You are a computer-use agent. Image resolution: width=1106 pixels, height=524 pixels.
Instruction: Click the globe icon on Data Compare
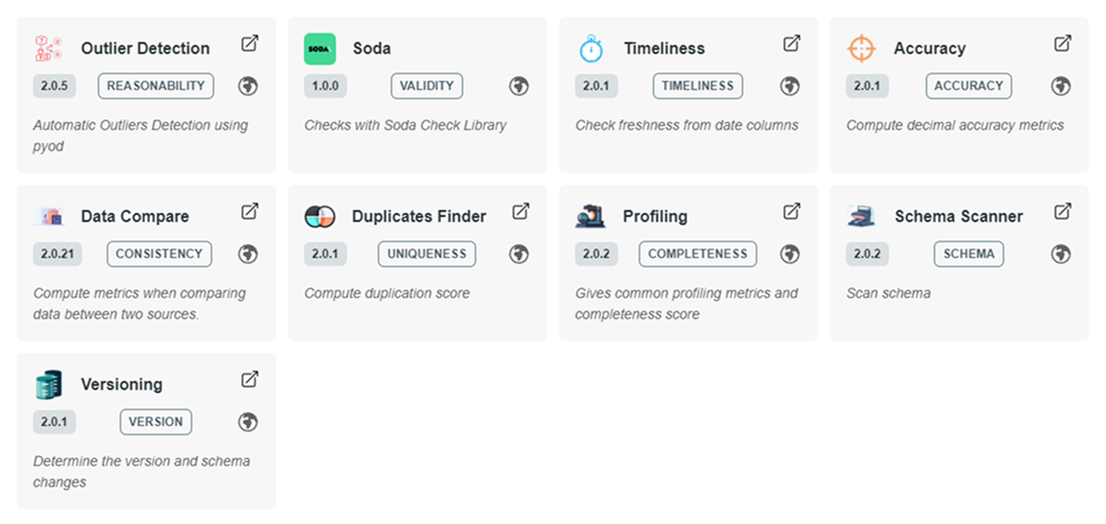[x=248, y=254]
